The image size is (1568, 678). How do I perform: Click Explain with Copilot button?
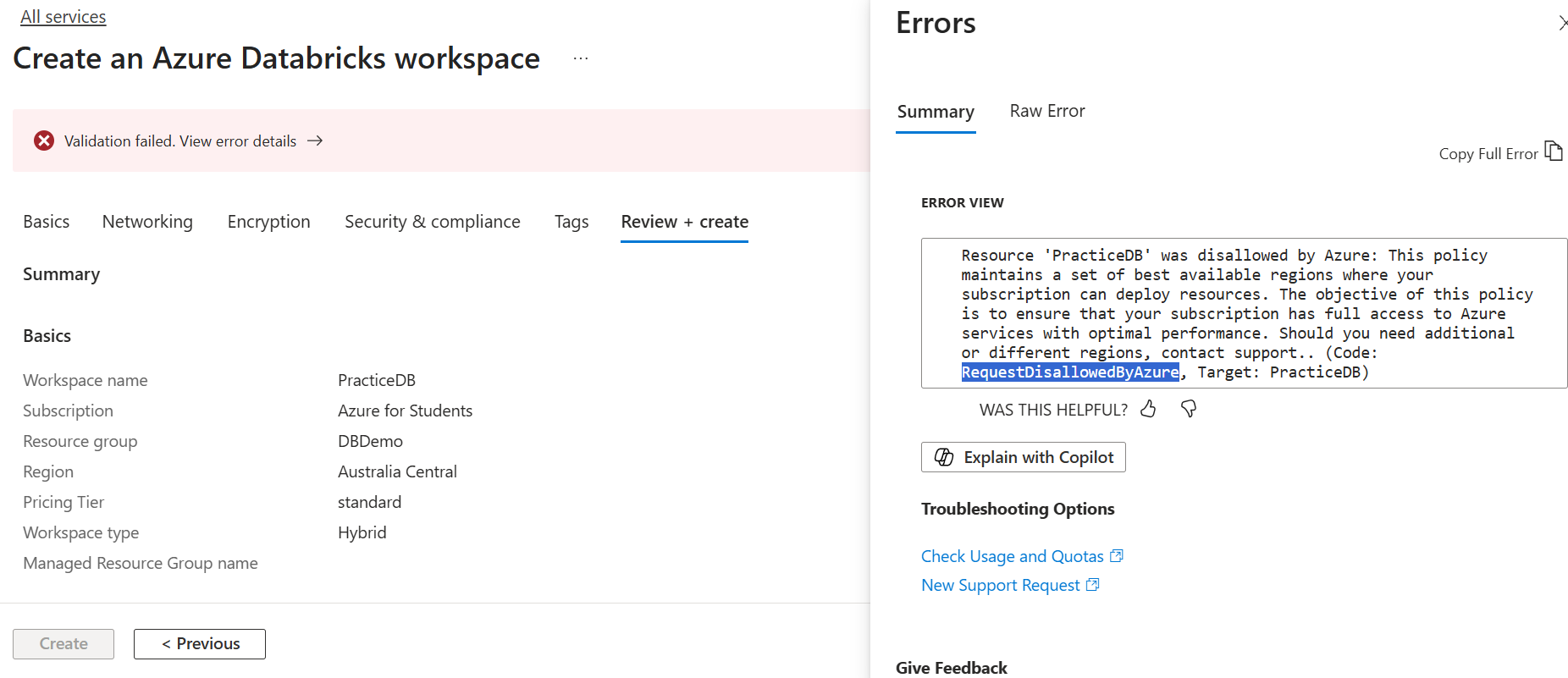[1024, 457]
